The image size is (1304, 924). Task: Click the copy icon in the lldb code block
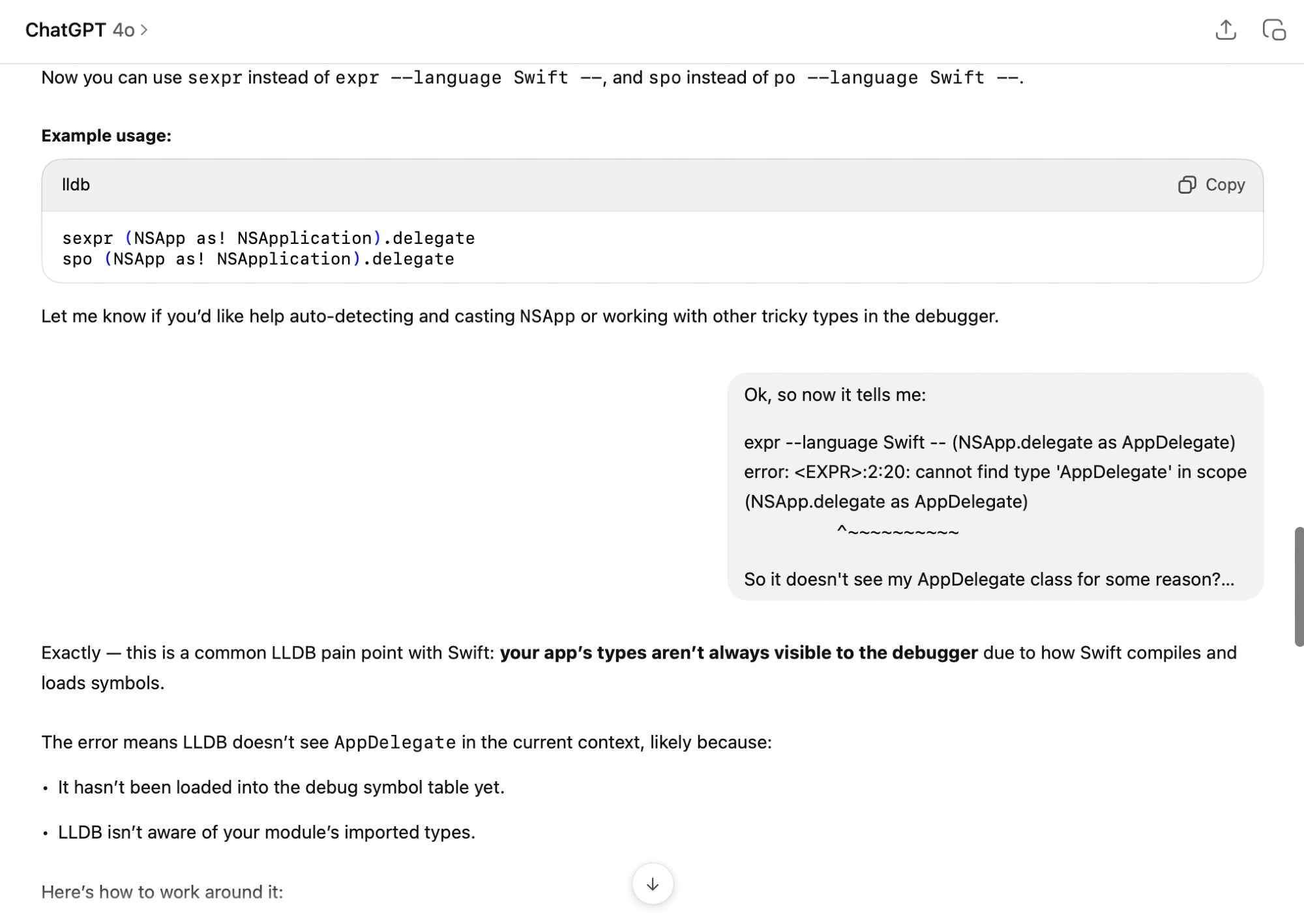point(1187,185)
